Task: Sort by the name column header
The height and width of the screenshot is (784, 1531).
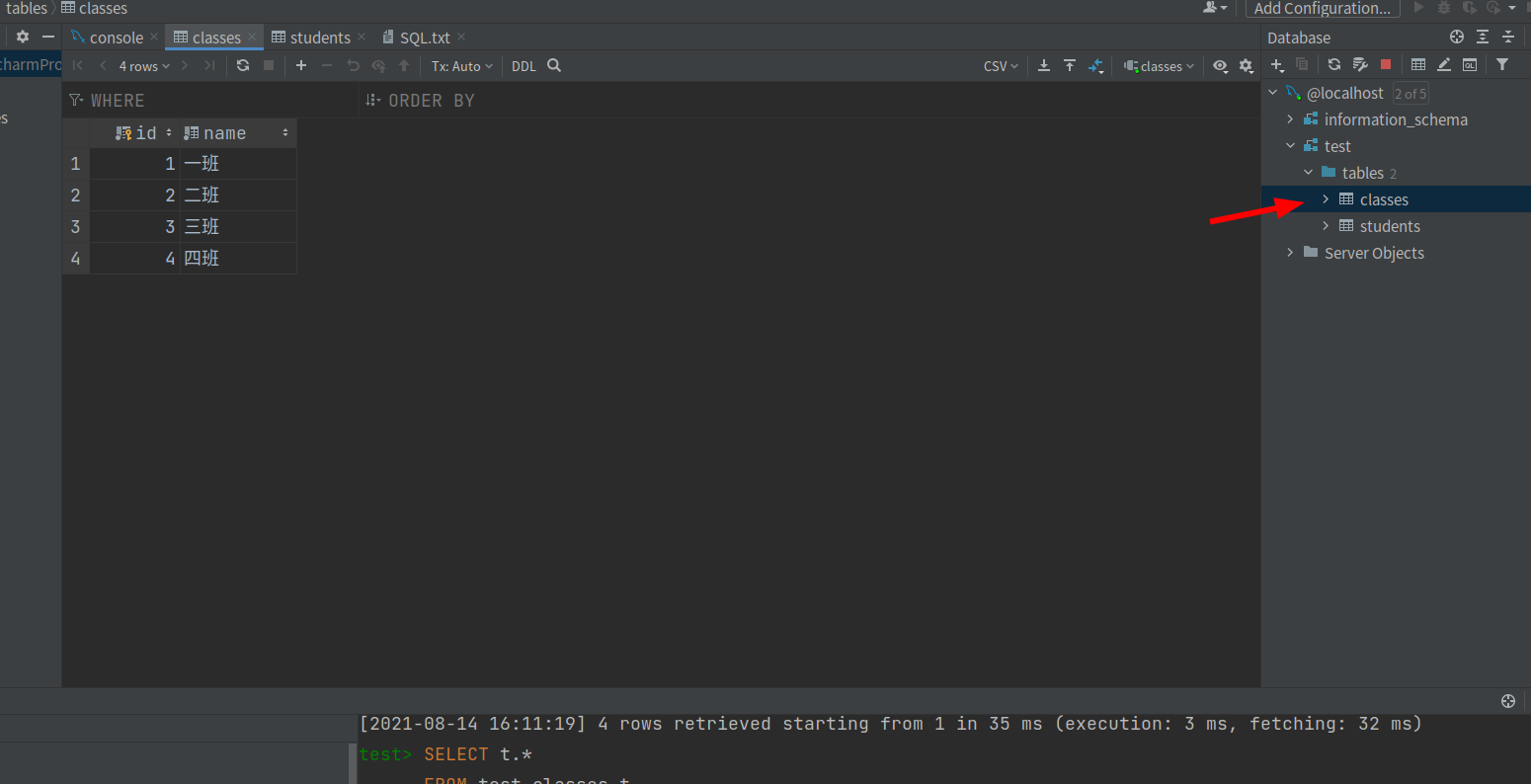Action: (238, 133)
